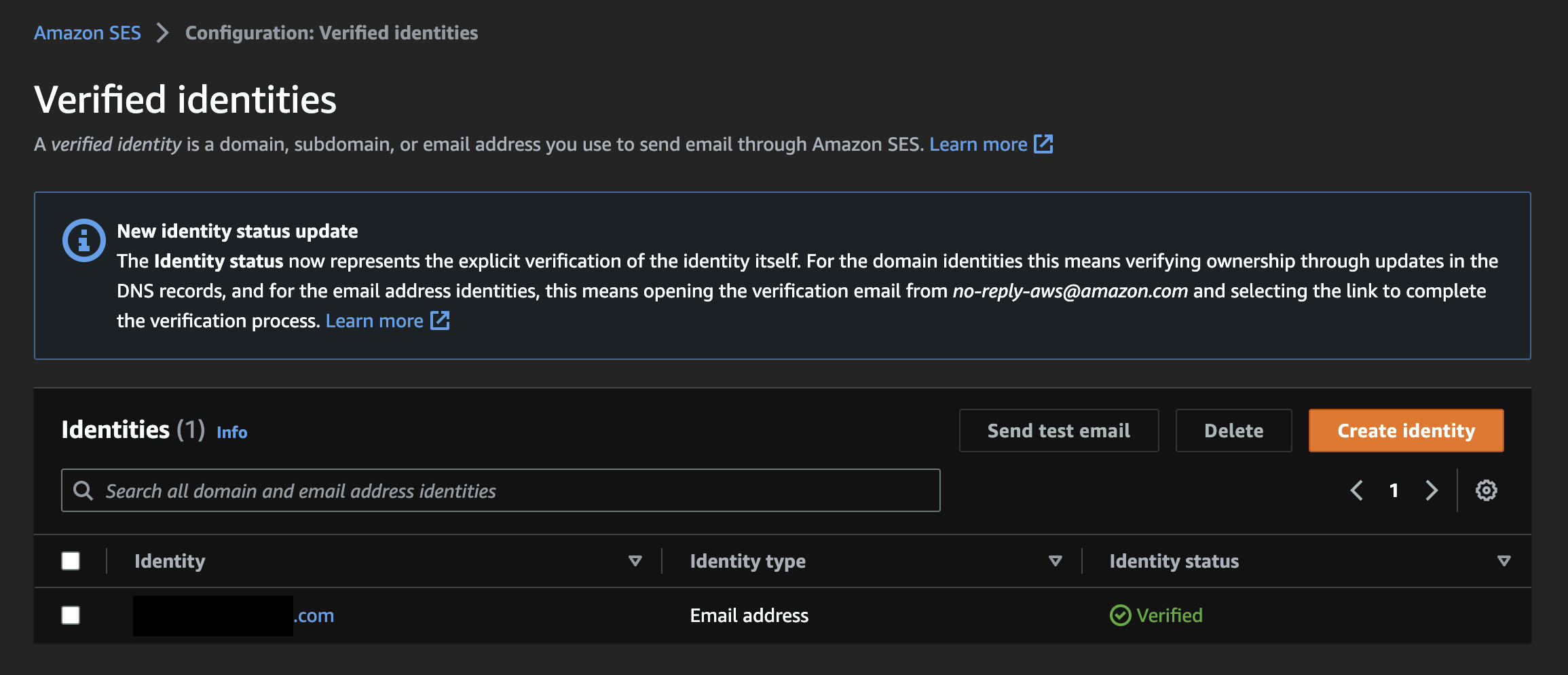Click the Identity column header label
Screen dimensions: 1568x675
[170, 561]
